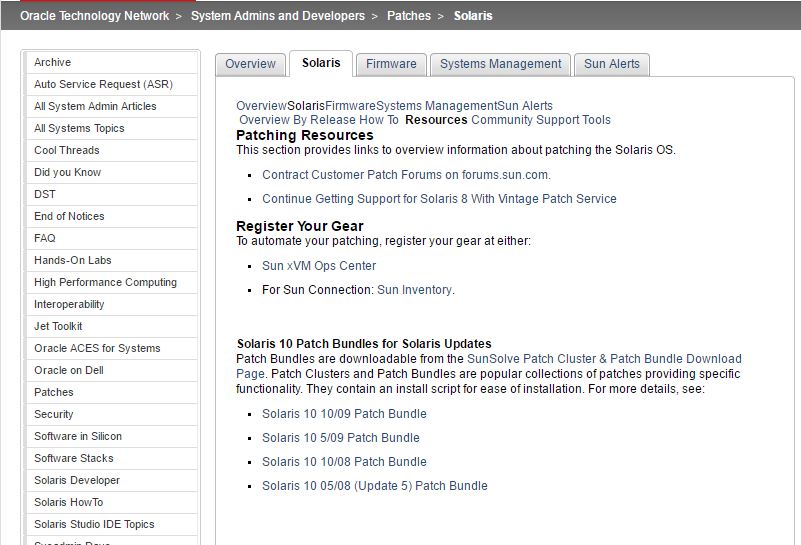
Task: Go to Cool Threads in sidebar
Action: pyautogui.click(x=111, y=150)
